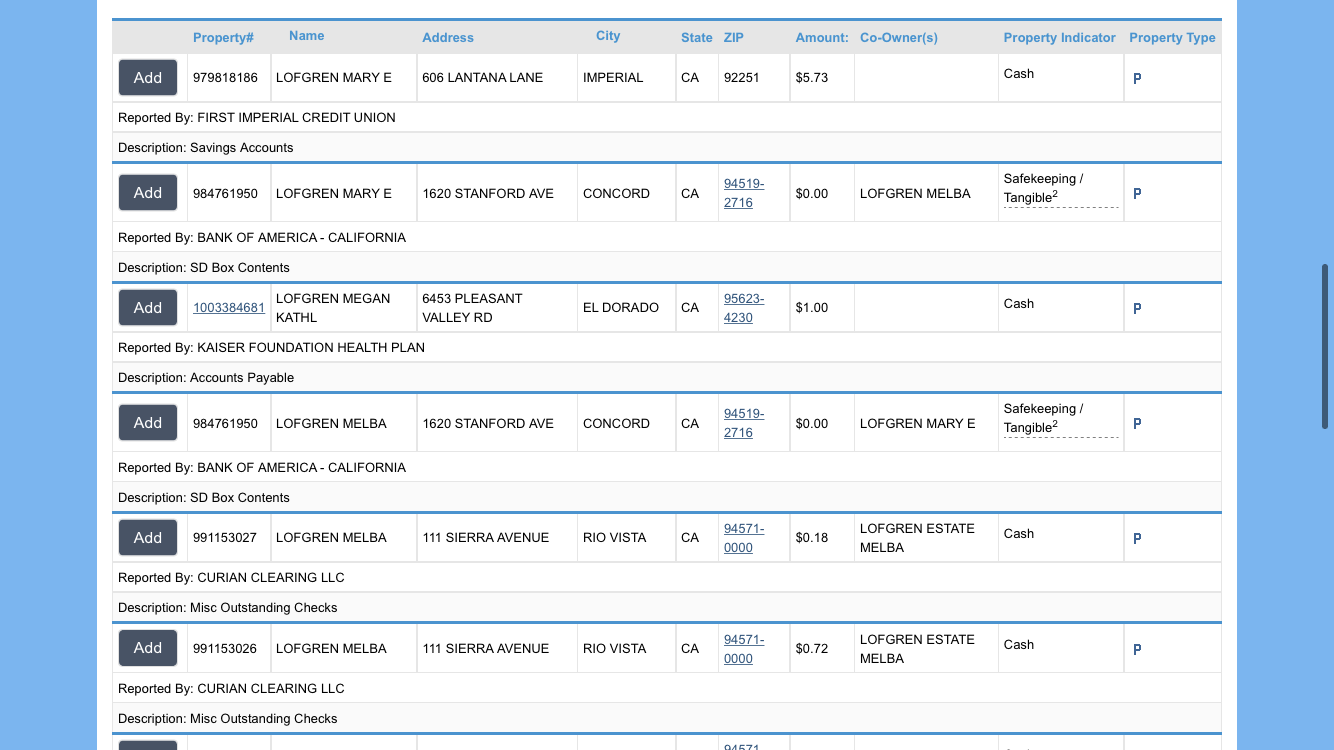
Task: Click Reported By: FIRST IMPERIAL CREDIT UNION
Action: coord(257,118)
